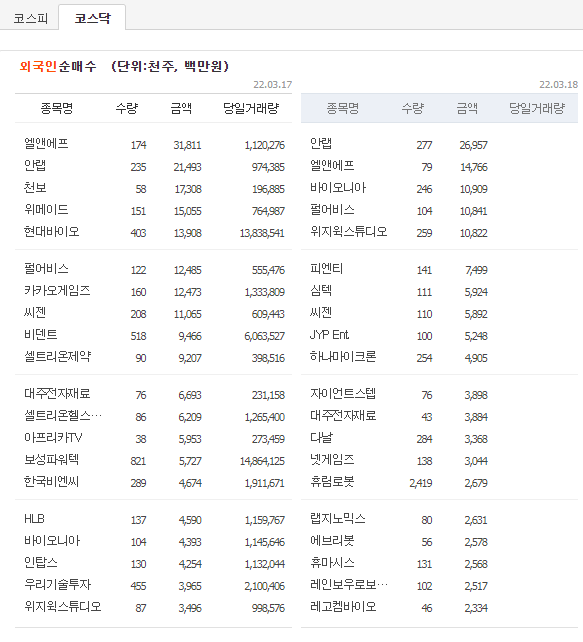The image size is (583, 642).
Task: Click the truncated 셀트리온헬스… stock name
Action: coord(63,416)
